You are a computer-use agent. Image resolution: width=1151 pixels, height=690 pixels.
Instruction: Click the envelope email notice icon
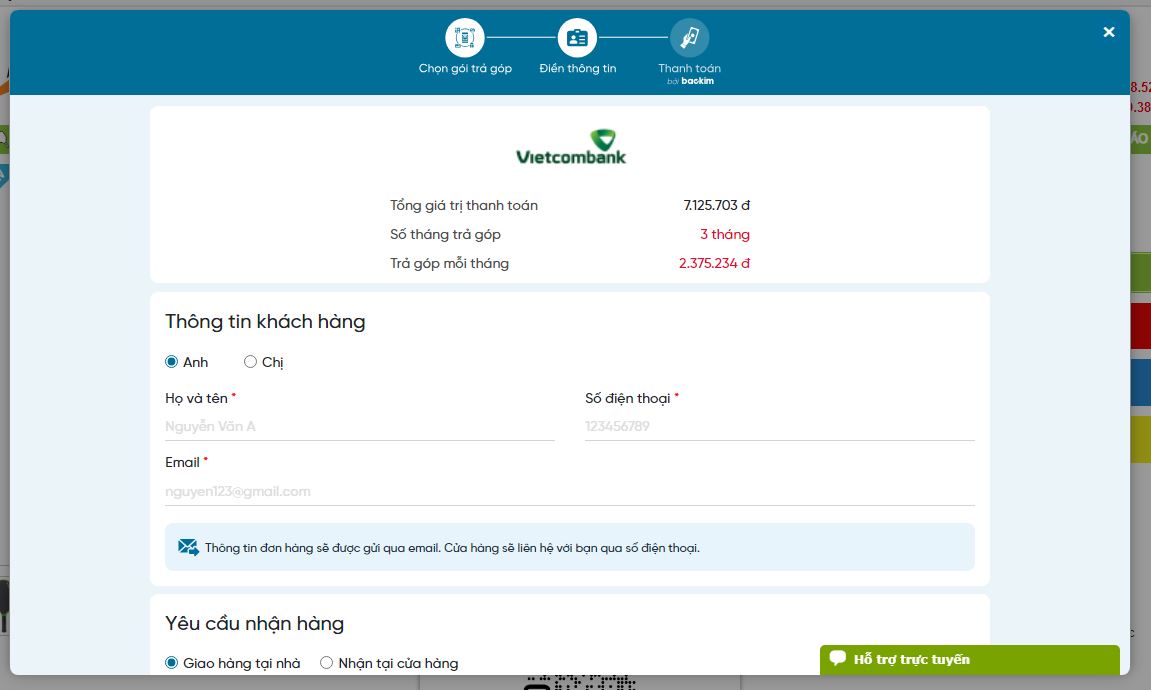[188, 547]
